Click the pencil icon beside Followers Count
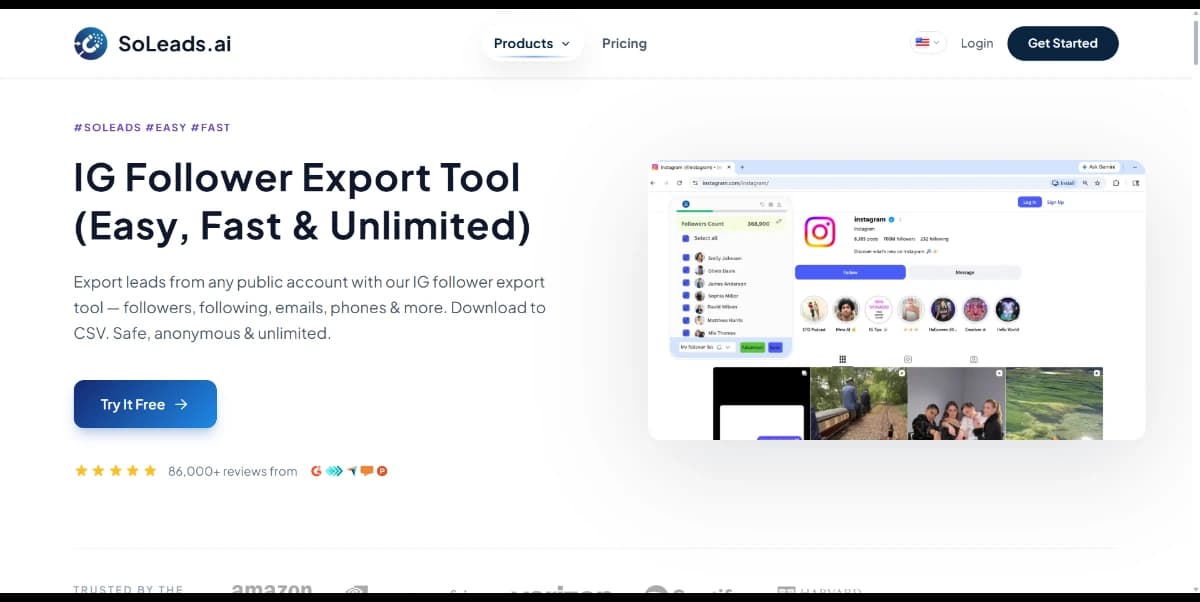This screenshot has height=602, width=1200. coord(779,221)
